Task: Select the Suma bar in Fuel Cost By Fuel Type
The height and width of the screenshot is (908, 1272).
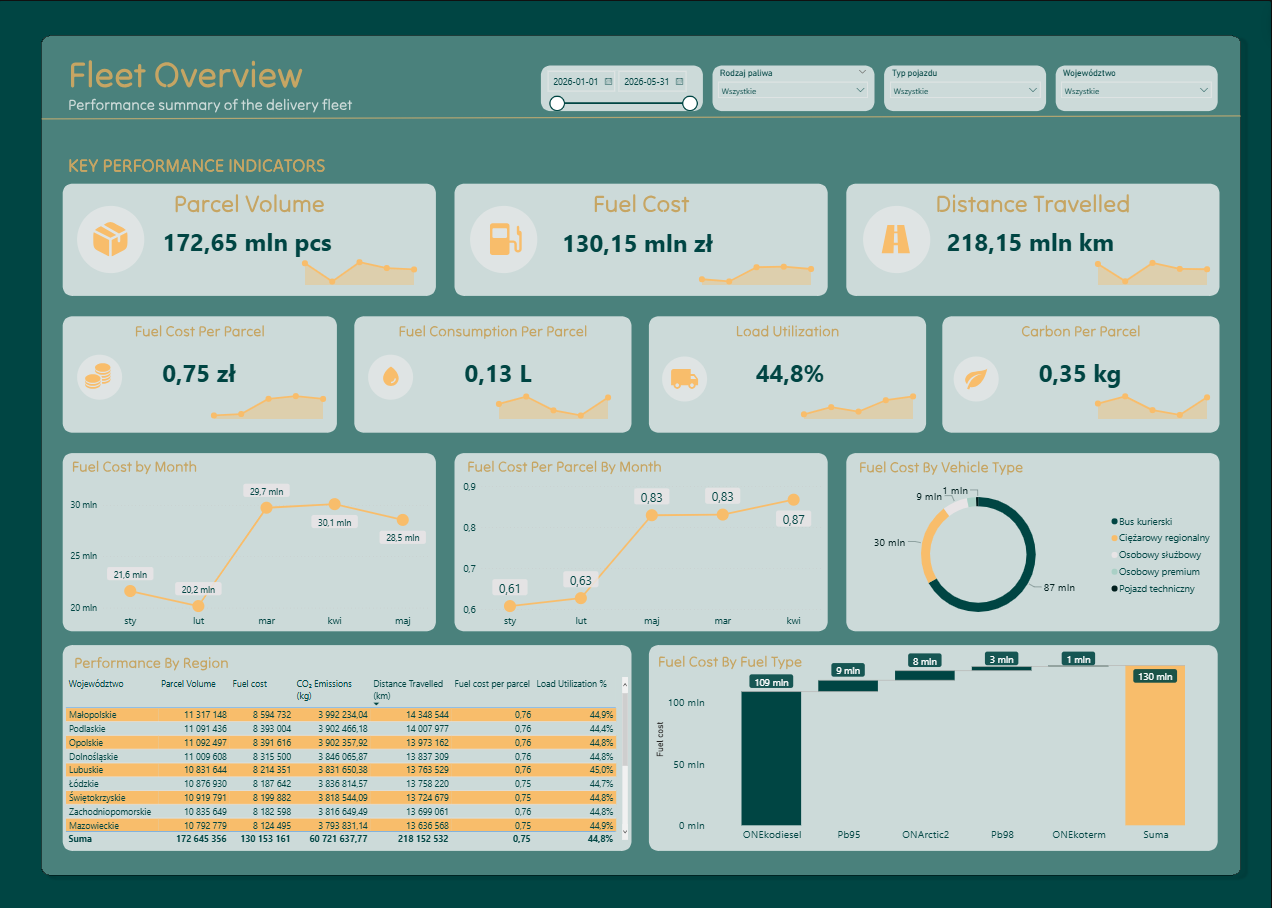Action: point(1155,745)
